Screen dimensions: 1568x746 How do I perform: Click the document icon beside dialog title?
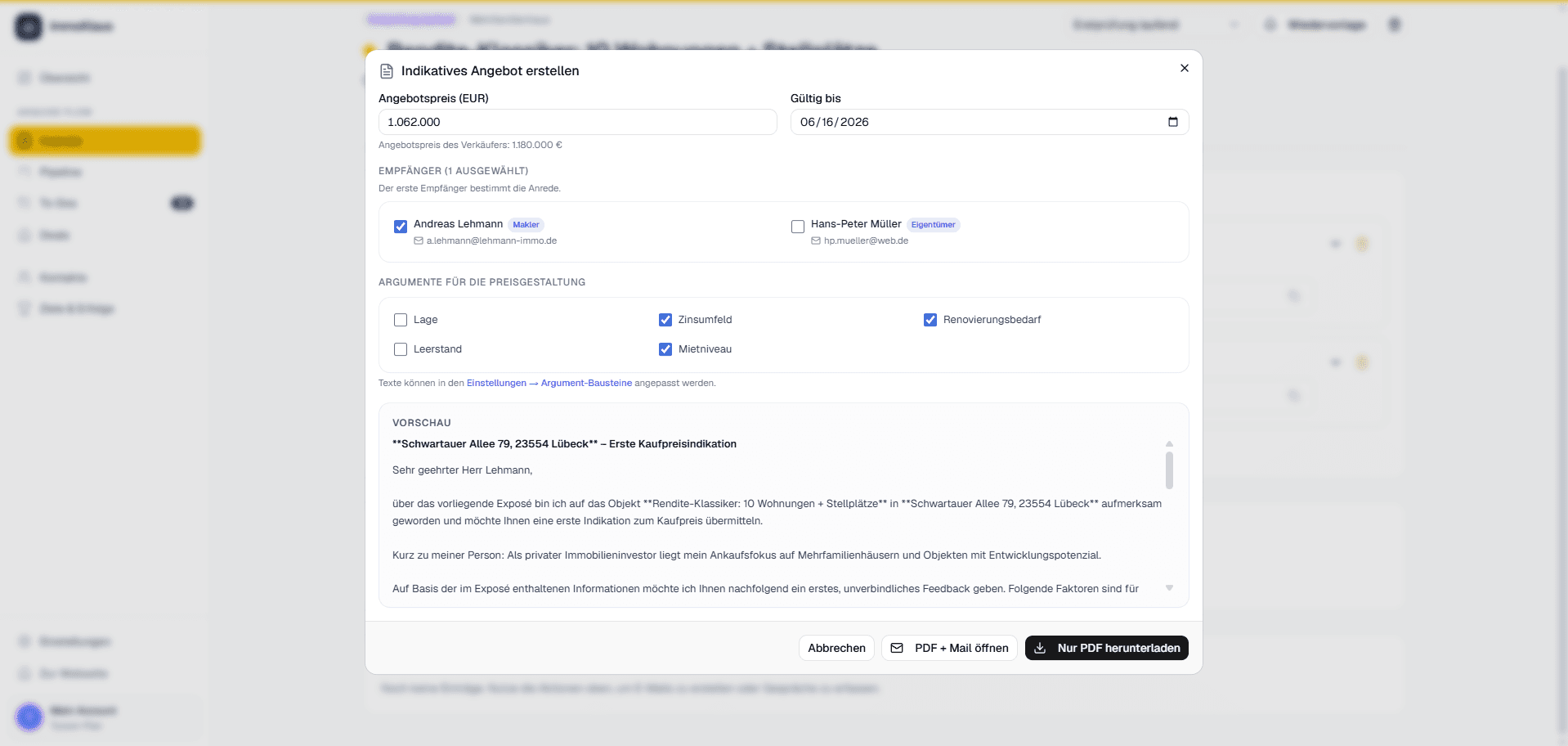tap(387, 71)
